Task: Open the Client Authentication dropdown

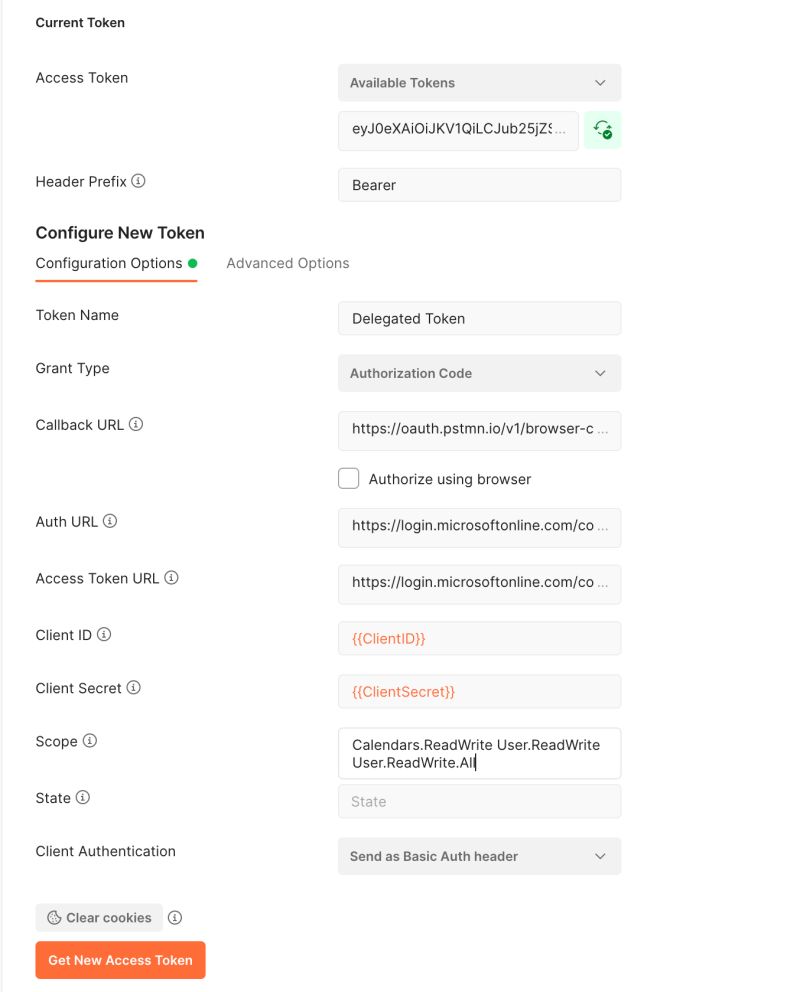Action: click(479, 856)
